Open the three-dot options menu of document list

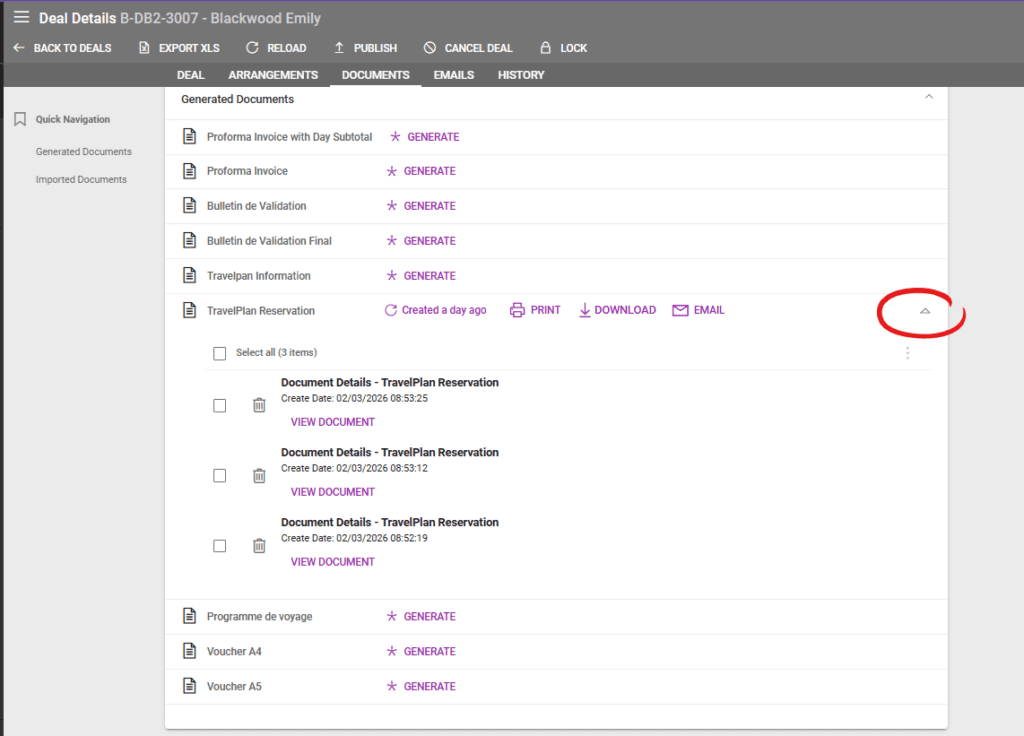908,353
